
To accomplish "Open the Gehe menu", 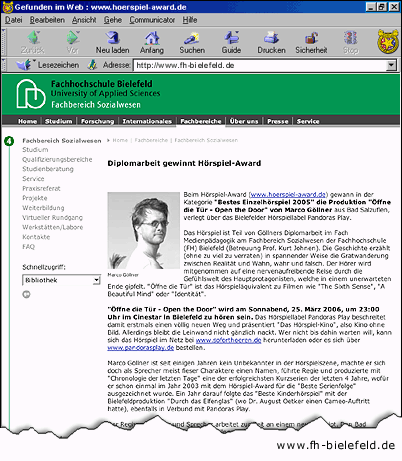I will click(x=113, y=20).
